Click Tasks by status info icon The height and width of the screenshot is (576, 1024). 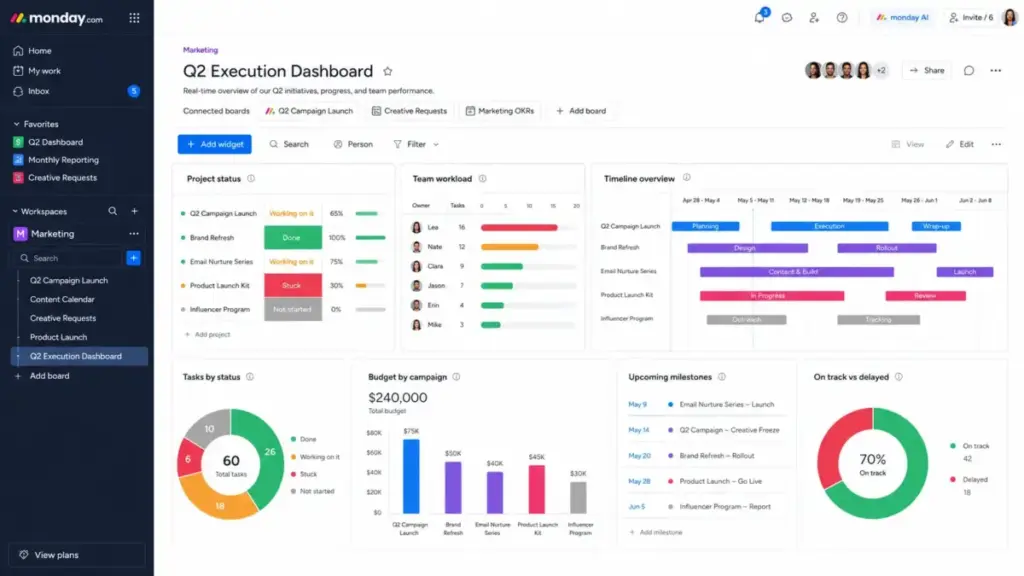[249, 377]
